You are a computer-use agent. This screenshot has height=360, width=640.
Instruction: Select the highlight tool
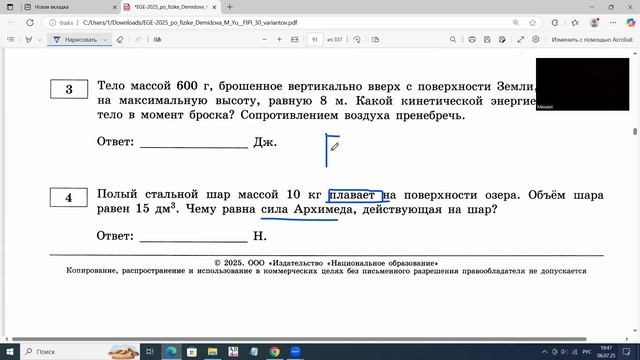pyautogui.click(x=29, y=40)
